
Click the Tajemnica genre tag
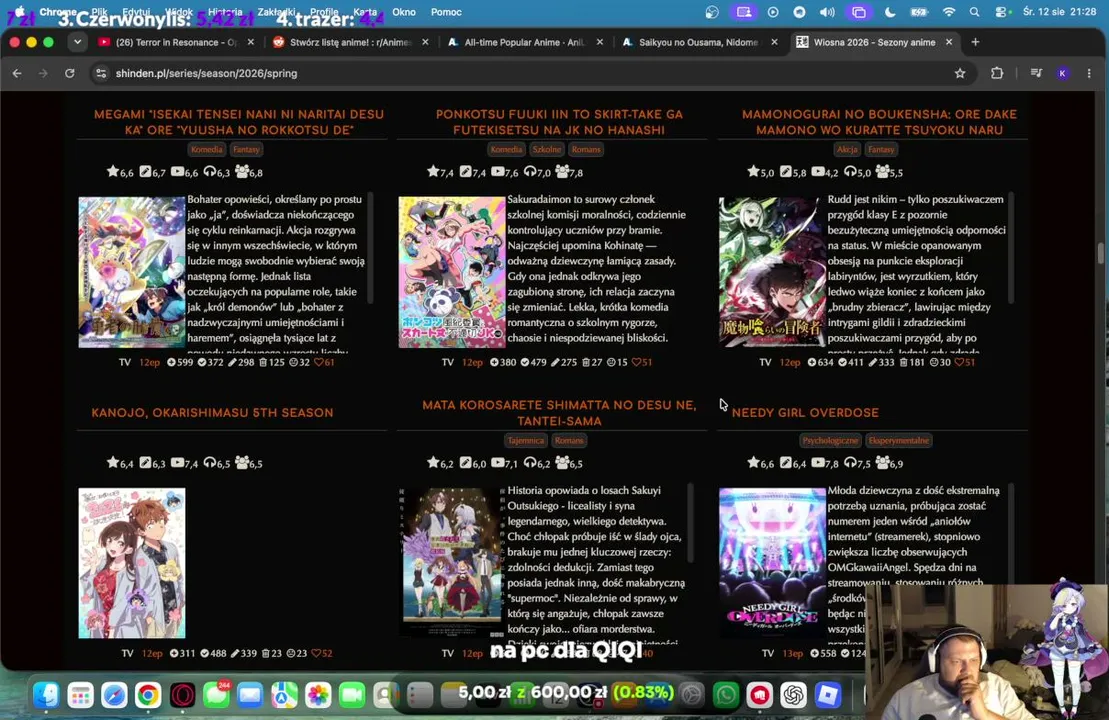[x=526, y=441]
